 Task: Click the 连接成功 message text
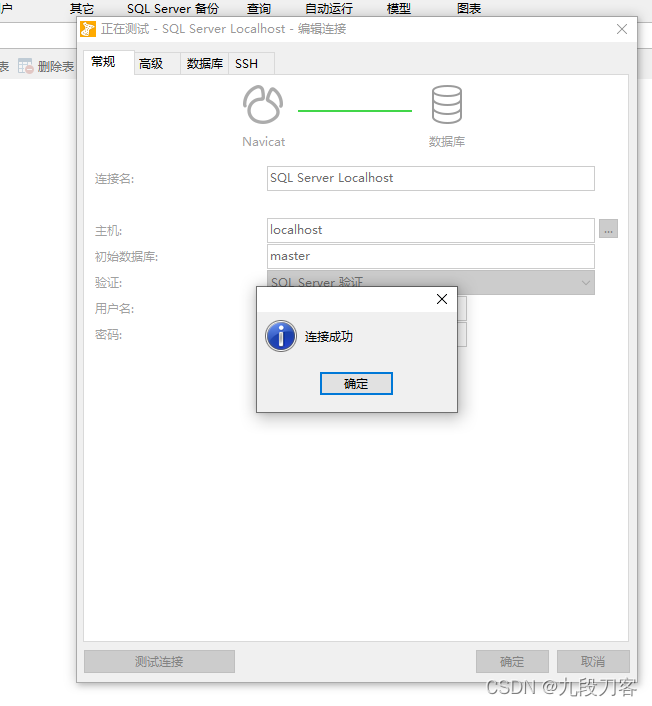pyautogui.click(x=329, y=336)
